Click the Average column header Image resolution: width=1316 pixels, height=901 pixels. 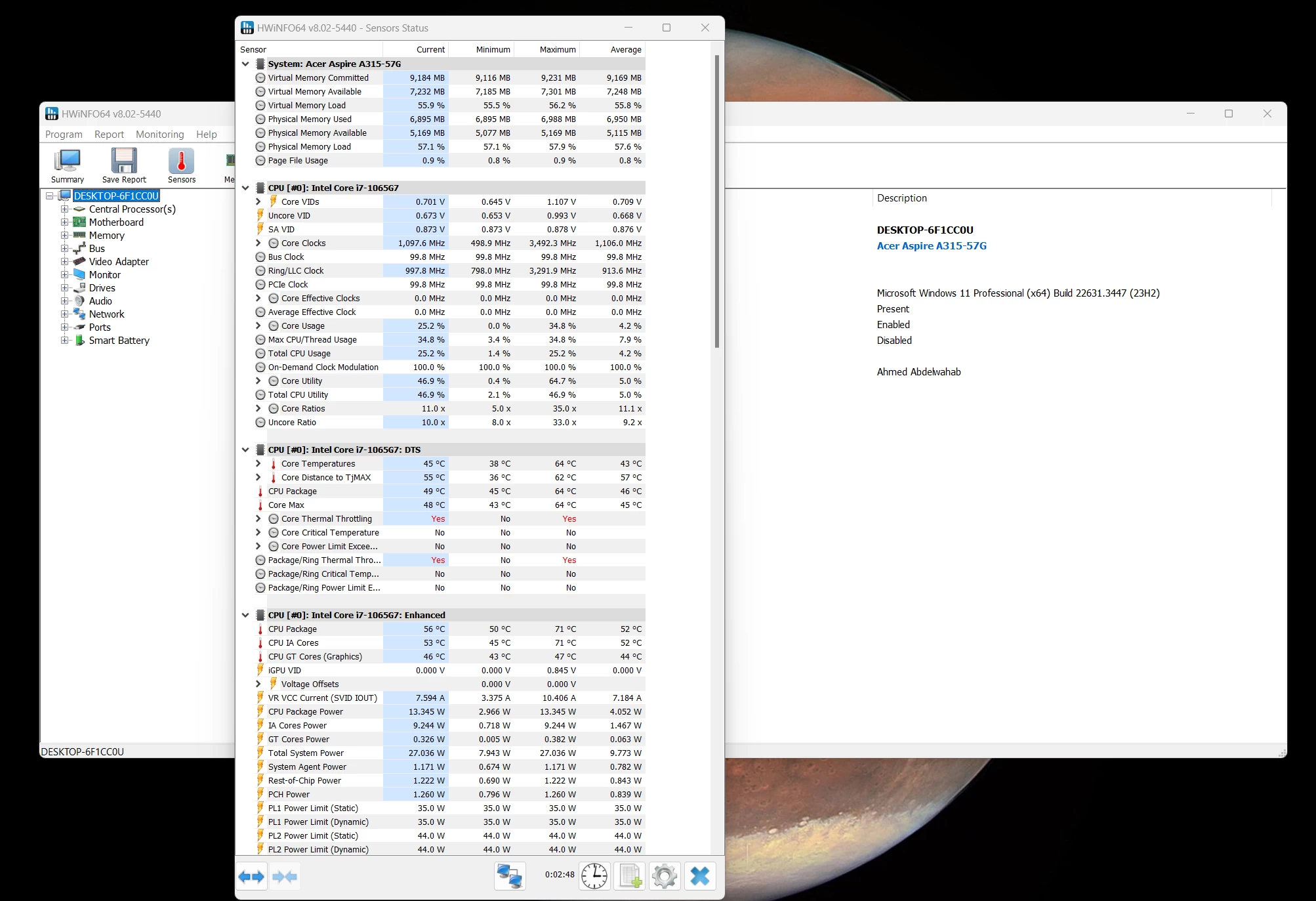pos(613,50)
